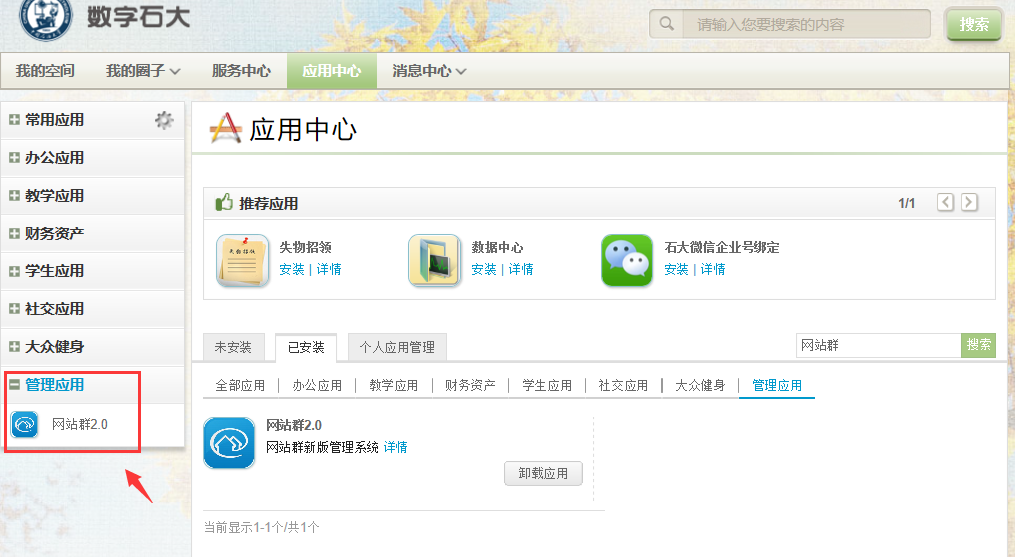Click 安装 link under 失物招领

(291, 269)
